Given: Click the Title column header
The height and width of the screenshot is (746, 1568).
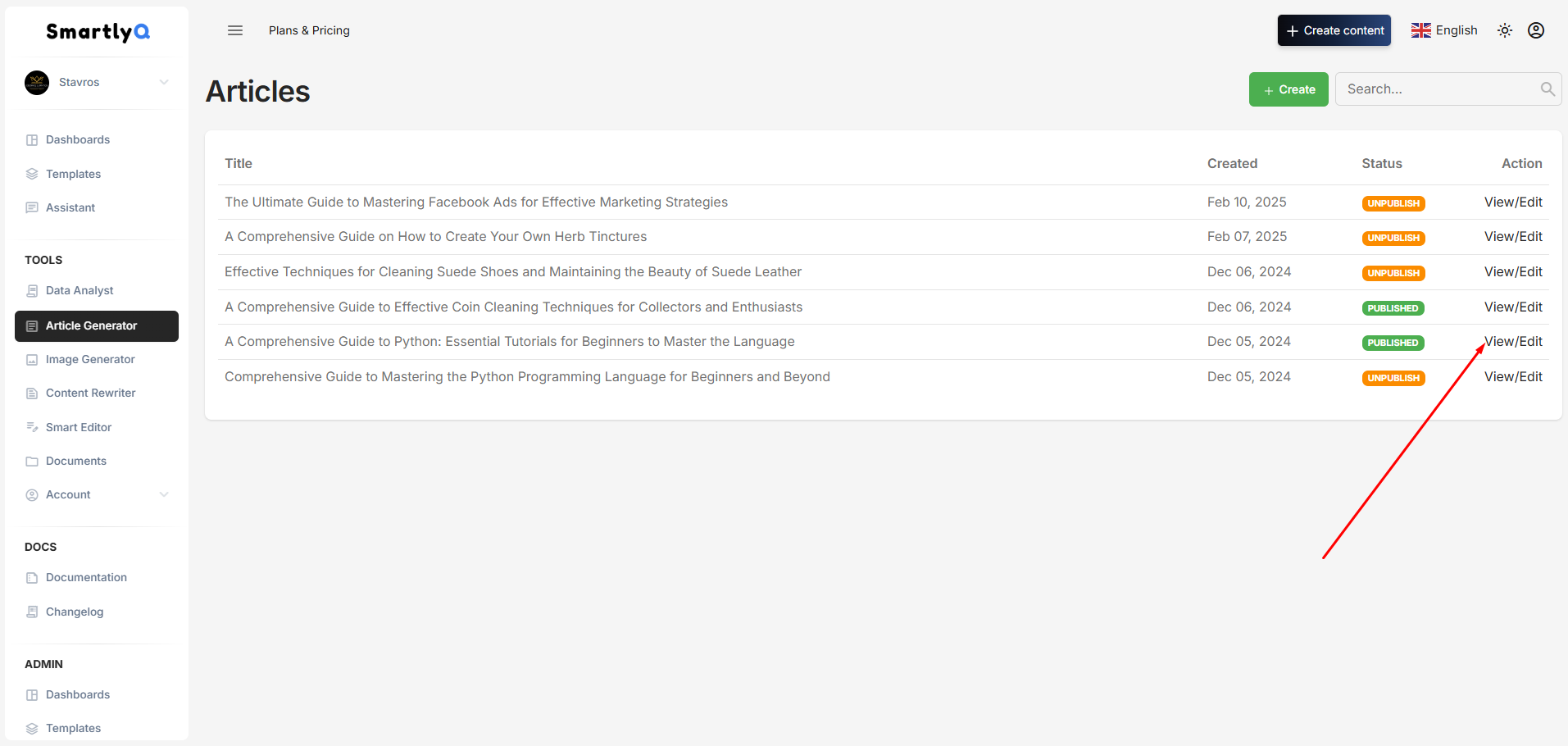Looking at the screenshot, I should [x=239, y=164].
